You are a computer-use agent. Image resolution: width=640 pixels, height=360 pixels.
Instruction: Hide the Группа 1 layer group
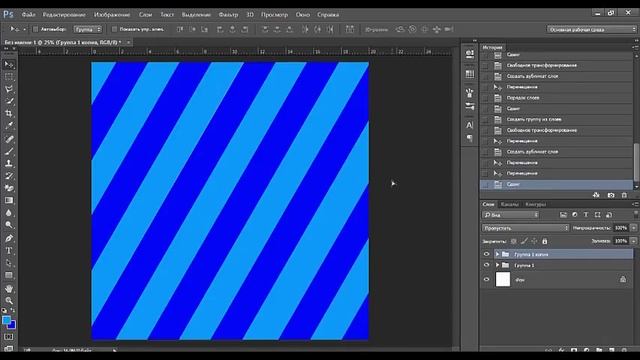[486, 265]
